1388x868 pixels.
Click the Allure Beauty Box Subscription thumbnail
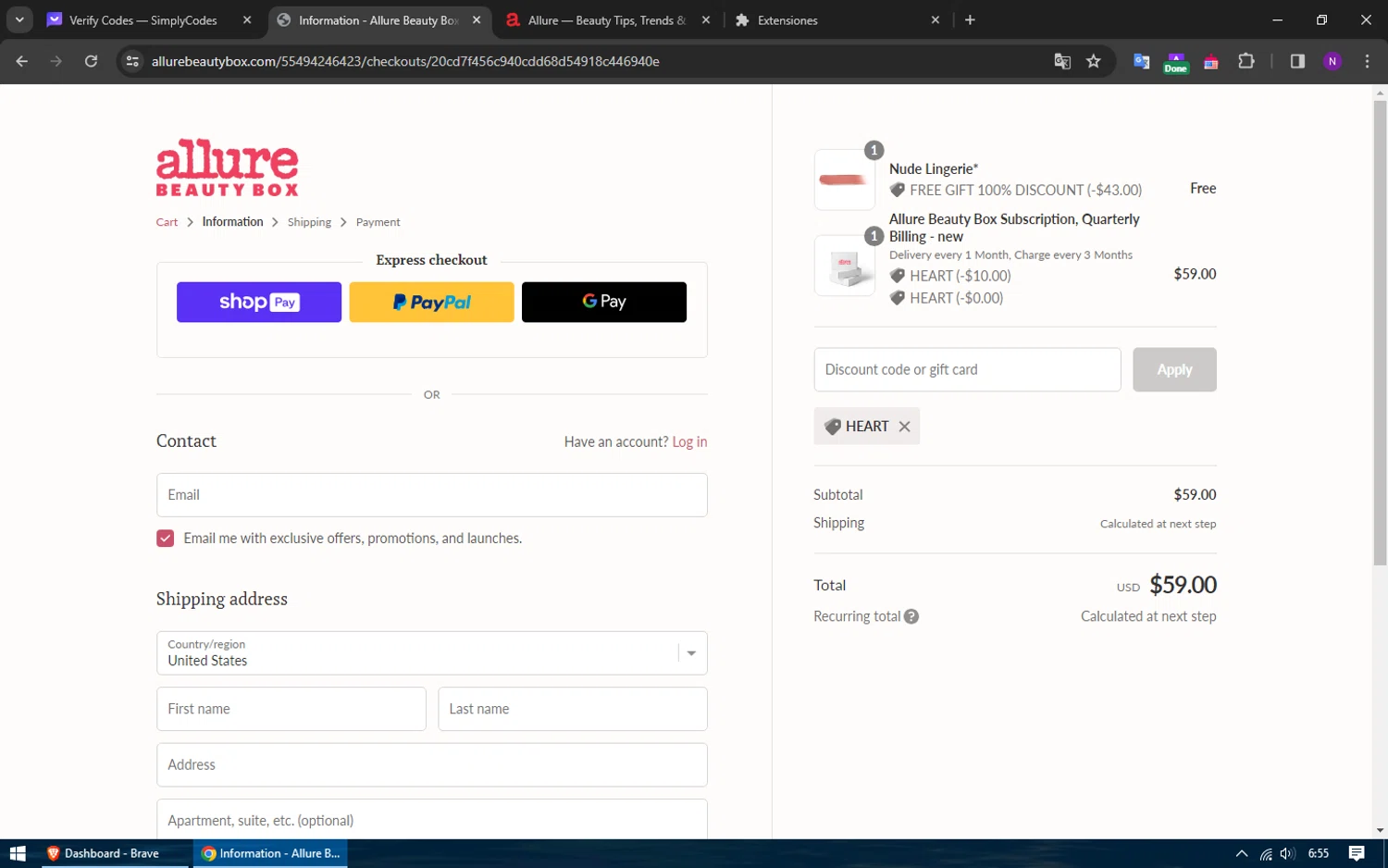coord(845,266)
